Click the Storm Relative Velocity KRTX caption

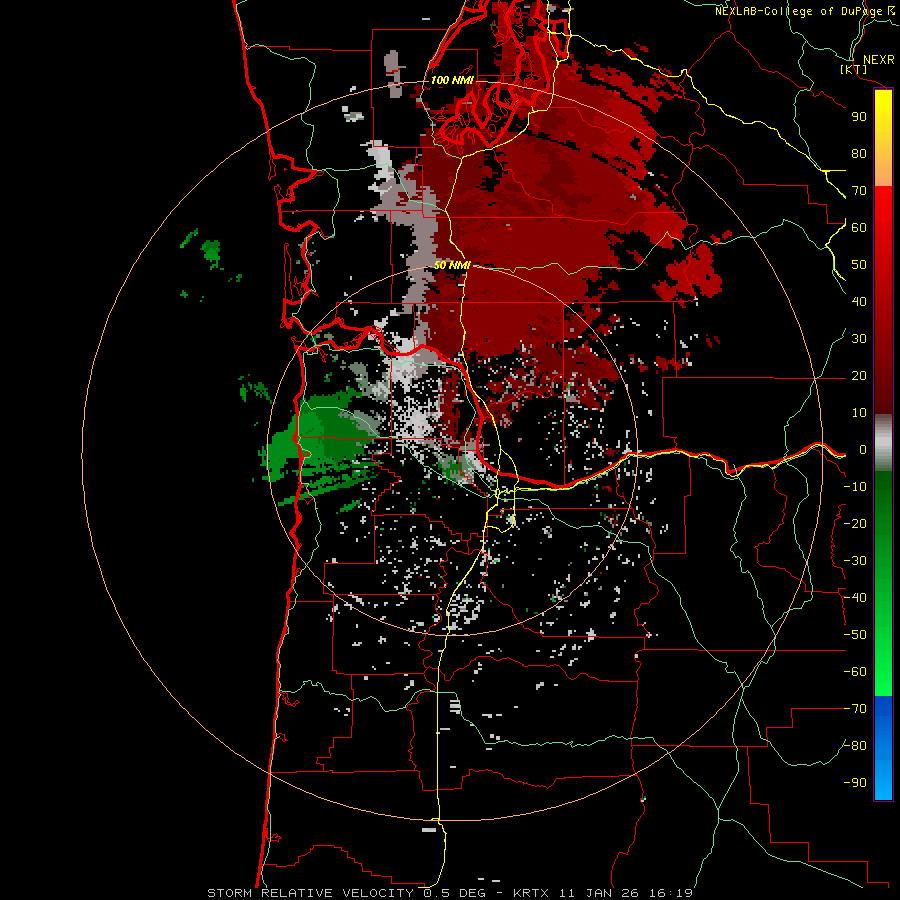pyautogui.click(x=450, y=893)
